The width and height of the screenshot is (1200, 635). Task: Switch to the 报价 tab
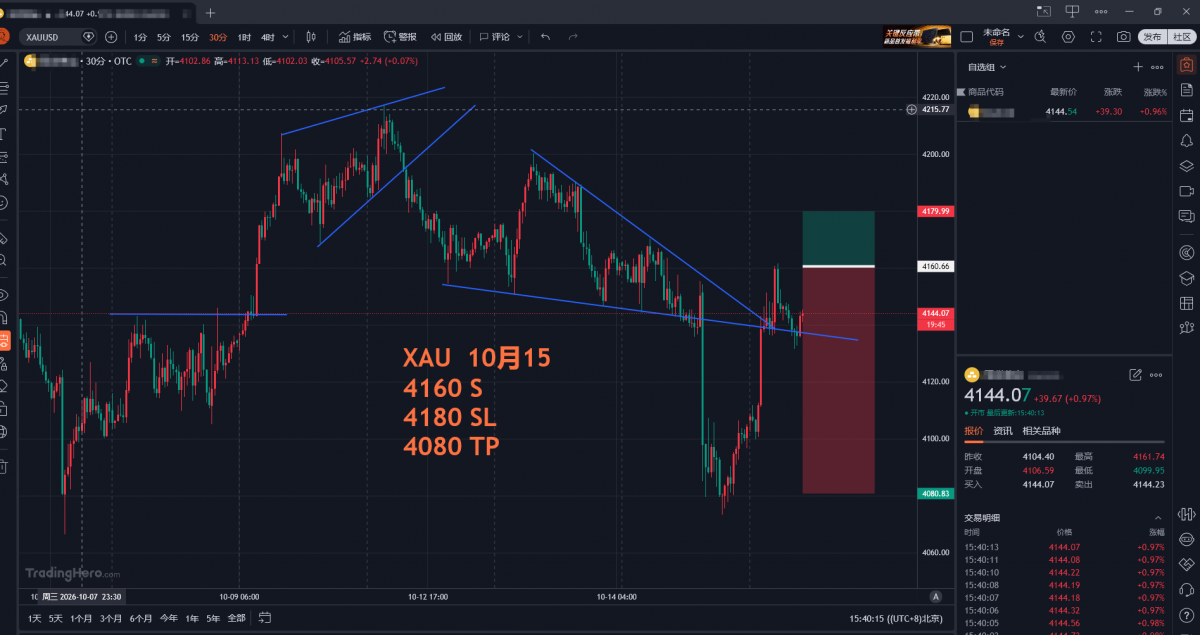tap(973, 431)
